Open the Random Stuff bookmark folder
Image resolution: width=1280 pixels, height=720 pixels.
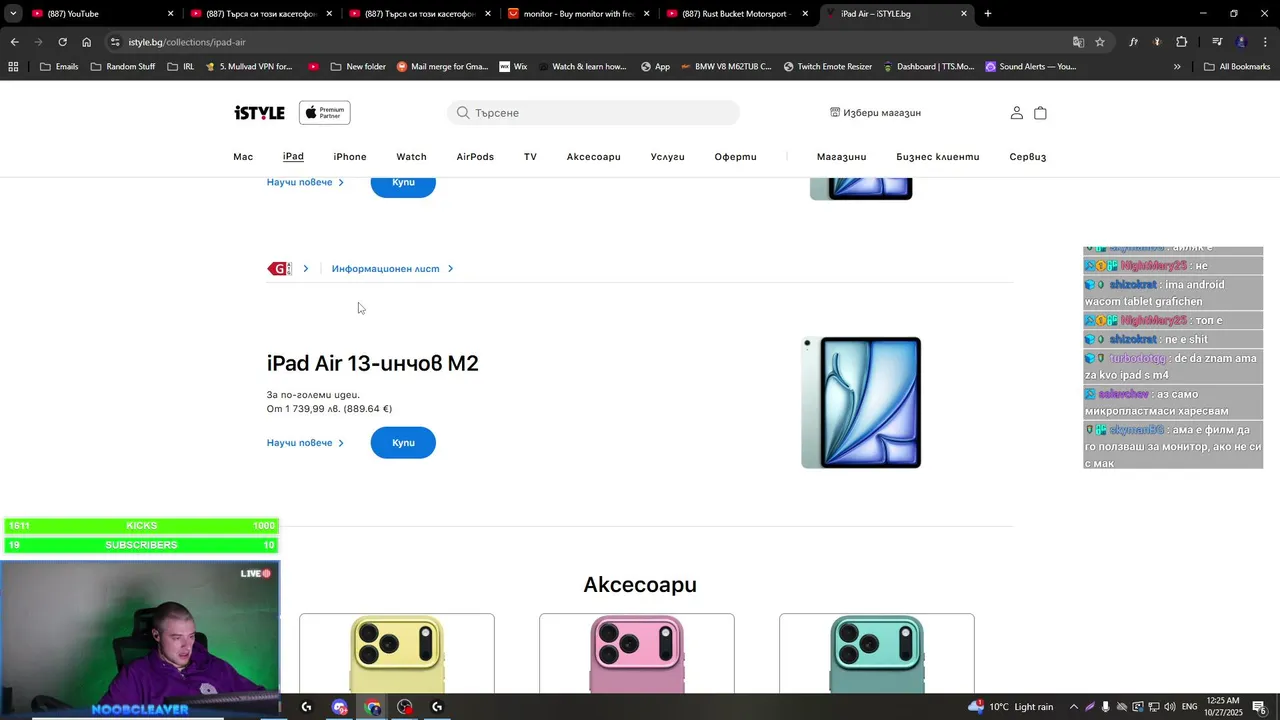tap(123, 67)
